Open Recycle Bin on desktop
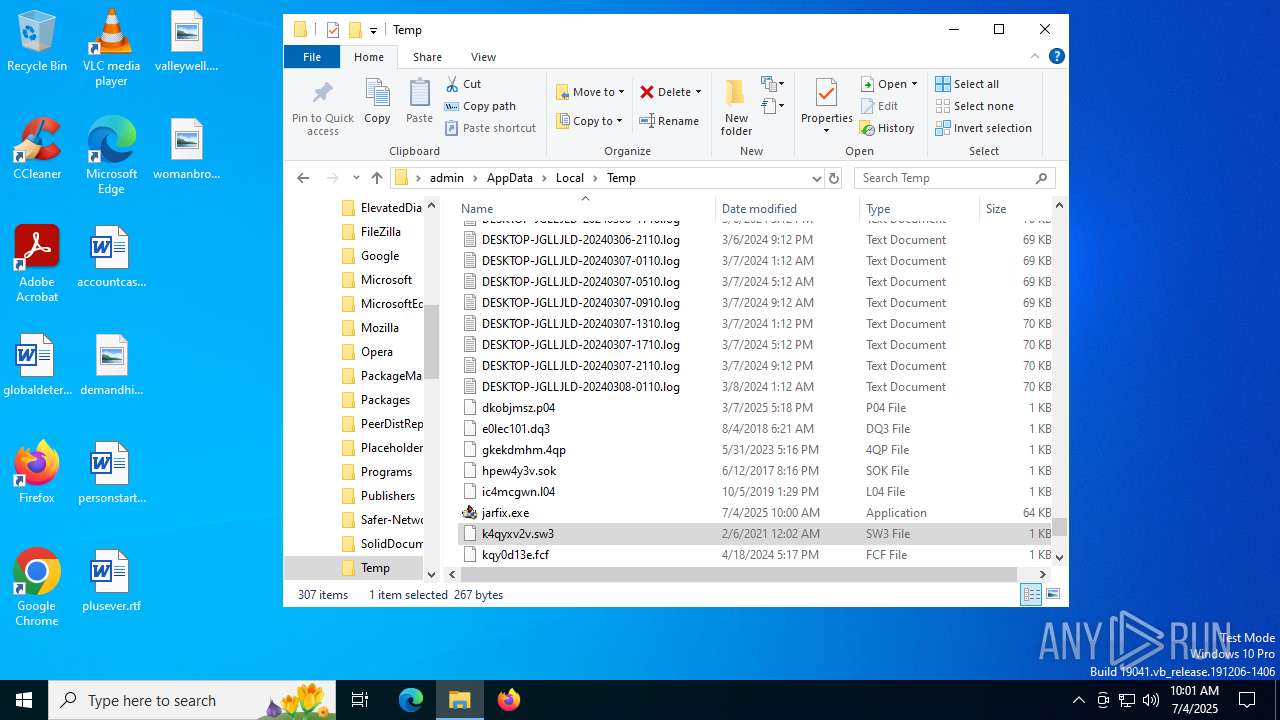1280x720 pixels. pos(37,41)
